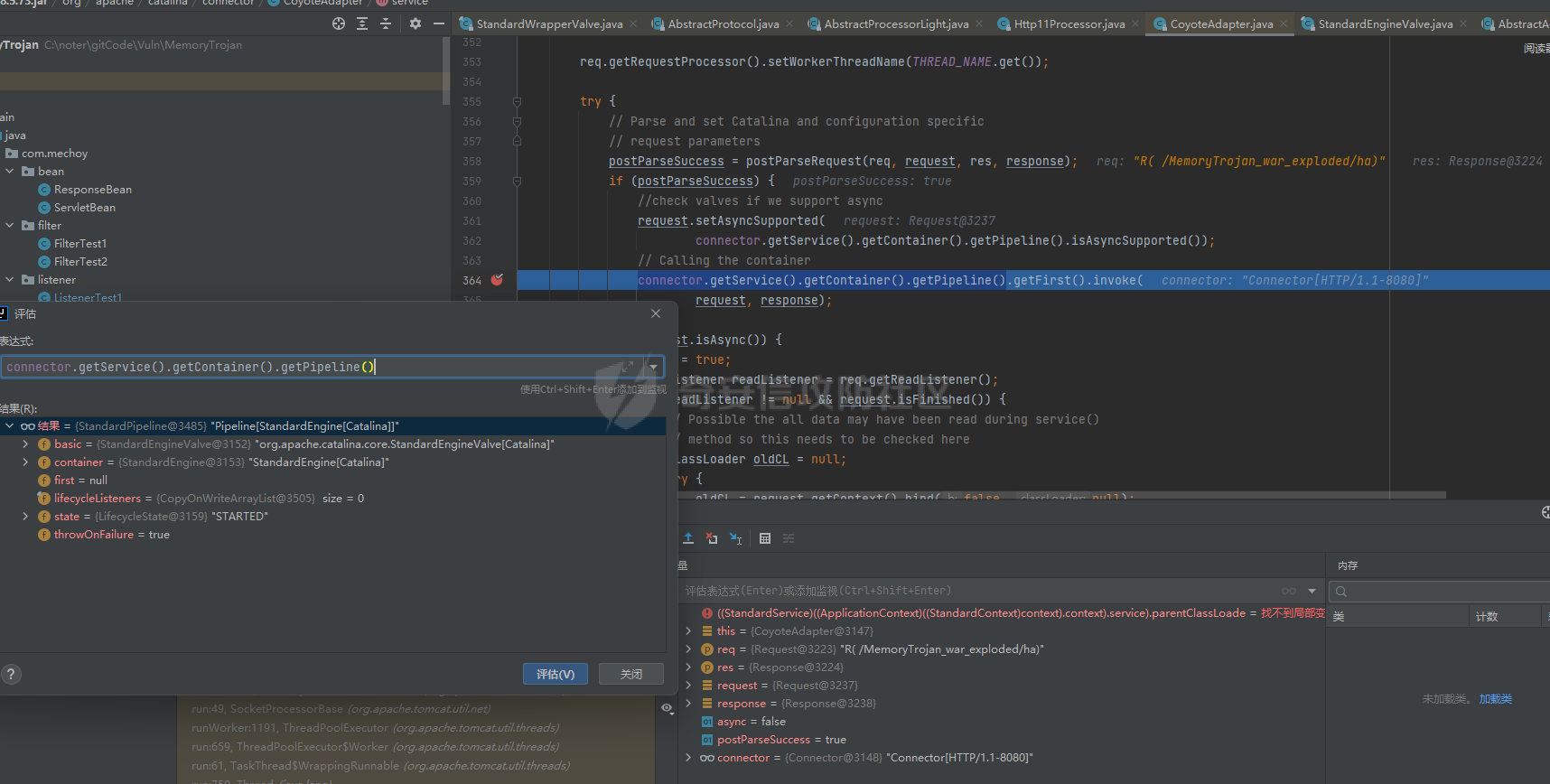Toggle the breakpoint on line 364
Image resolution: width=1550 pixels, height=784 pixels.
tap(497, 280)
